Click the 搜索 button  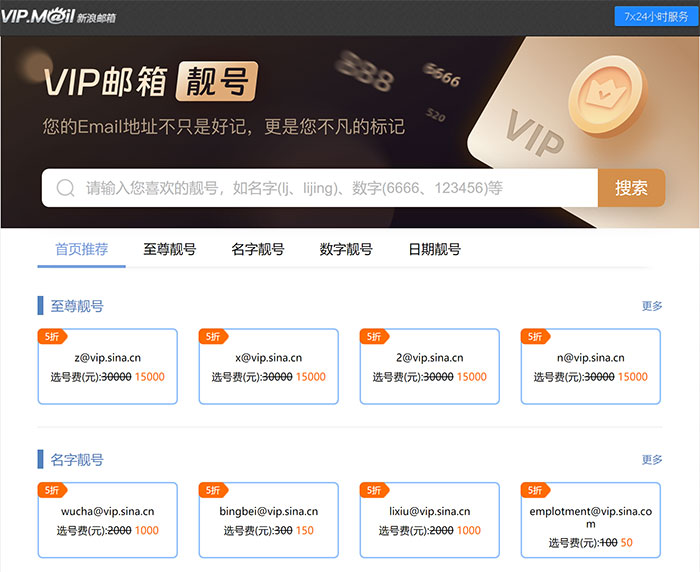[x=631, y=188]
